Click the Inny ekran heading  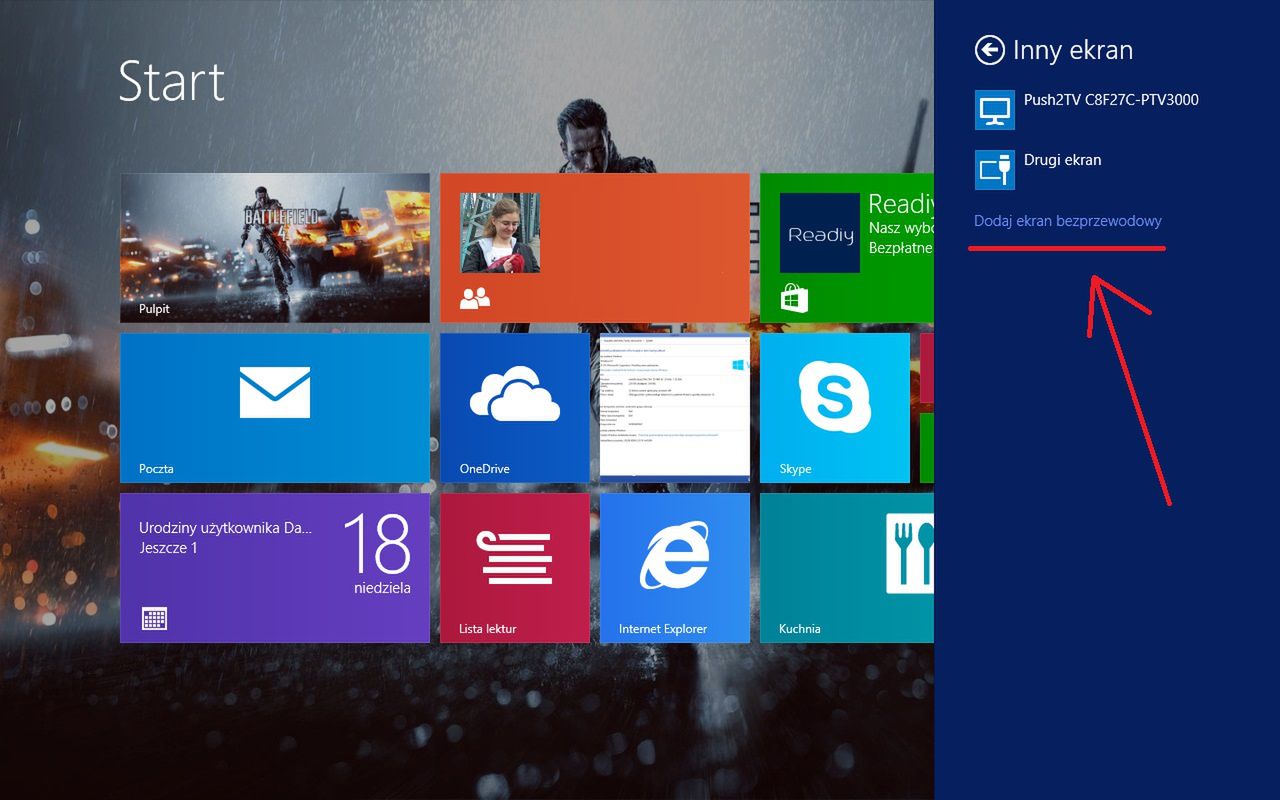1073,50
